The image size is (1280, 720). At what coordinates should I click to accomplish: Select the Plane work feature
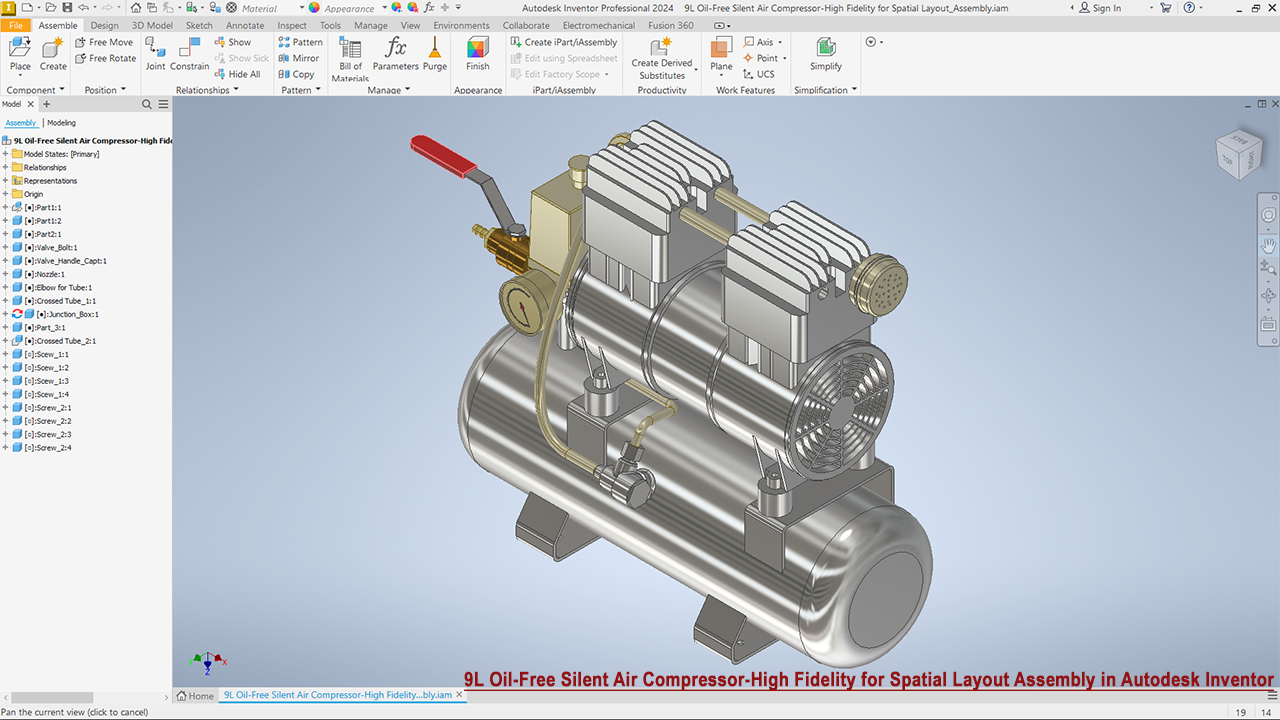pyautogui.click(x=721, y=54)
